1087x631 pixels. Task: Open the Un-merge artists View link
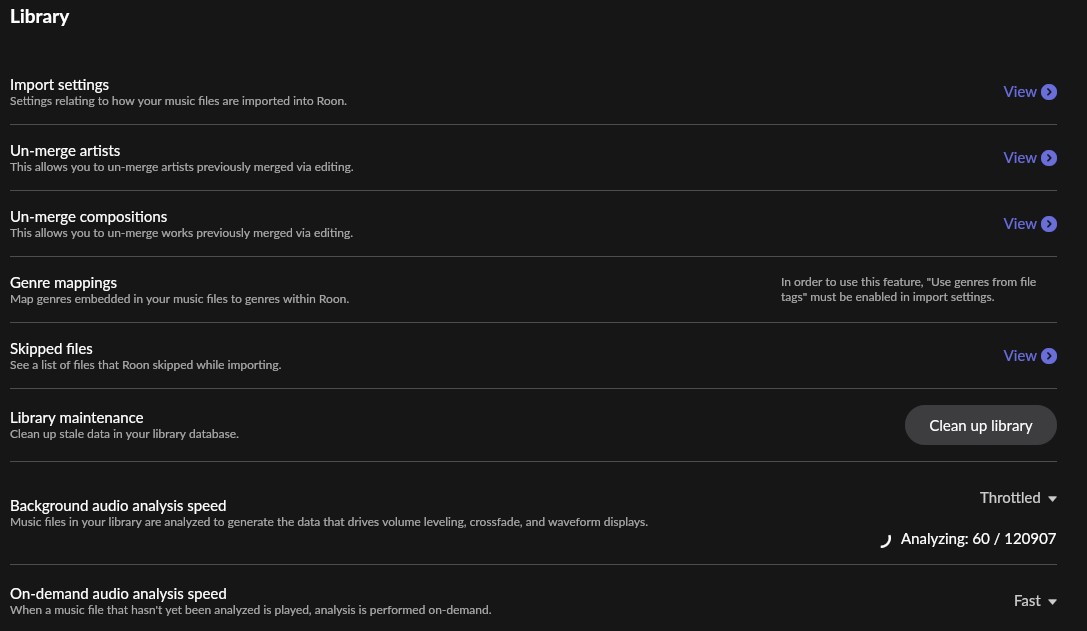click(1020, 158)
